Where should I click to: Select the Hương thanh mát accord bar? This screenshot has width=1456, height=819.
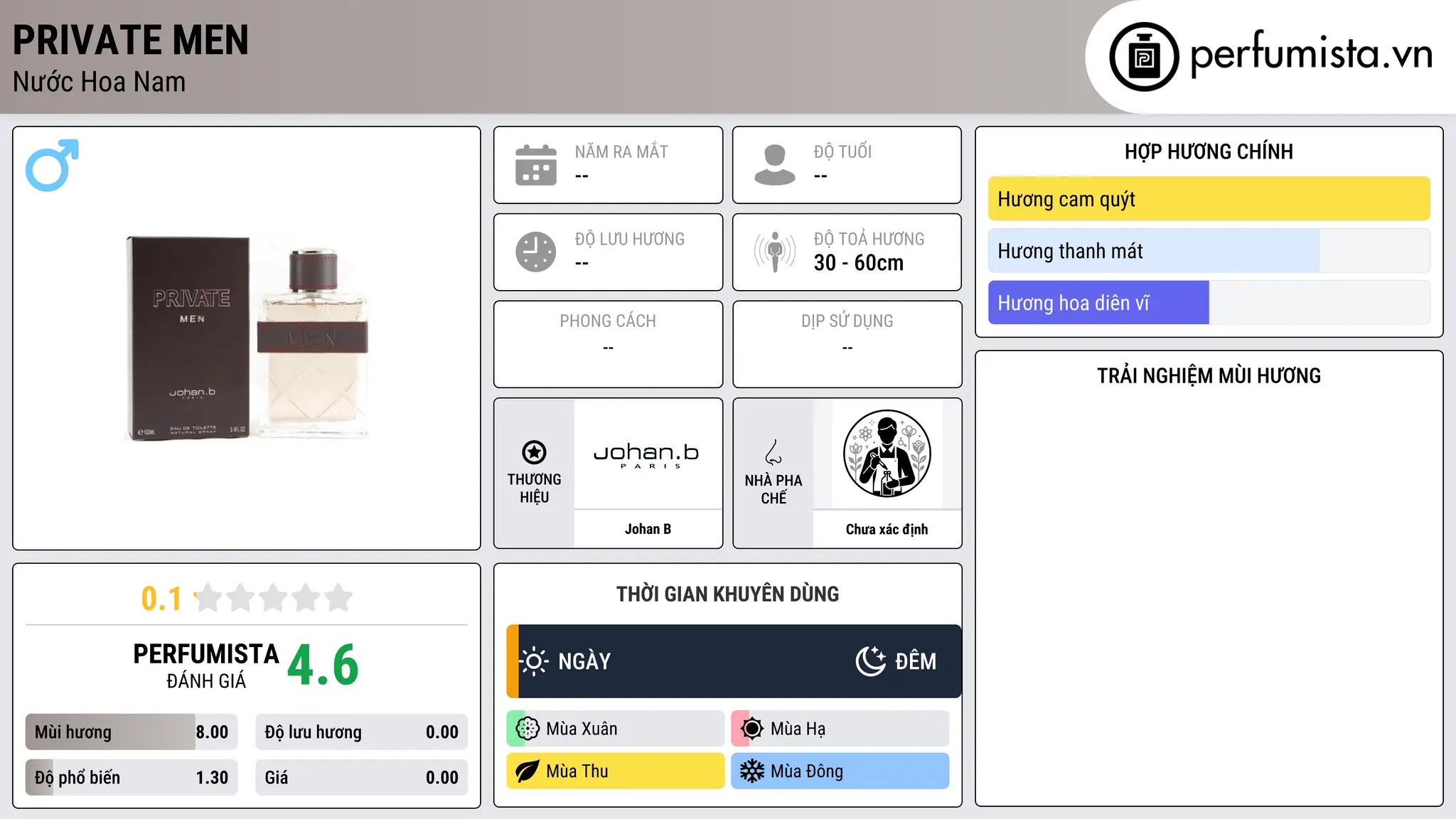(x=1209, y=251)
